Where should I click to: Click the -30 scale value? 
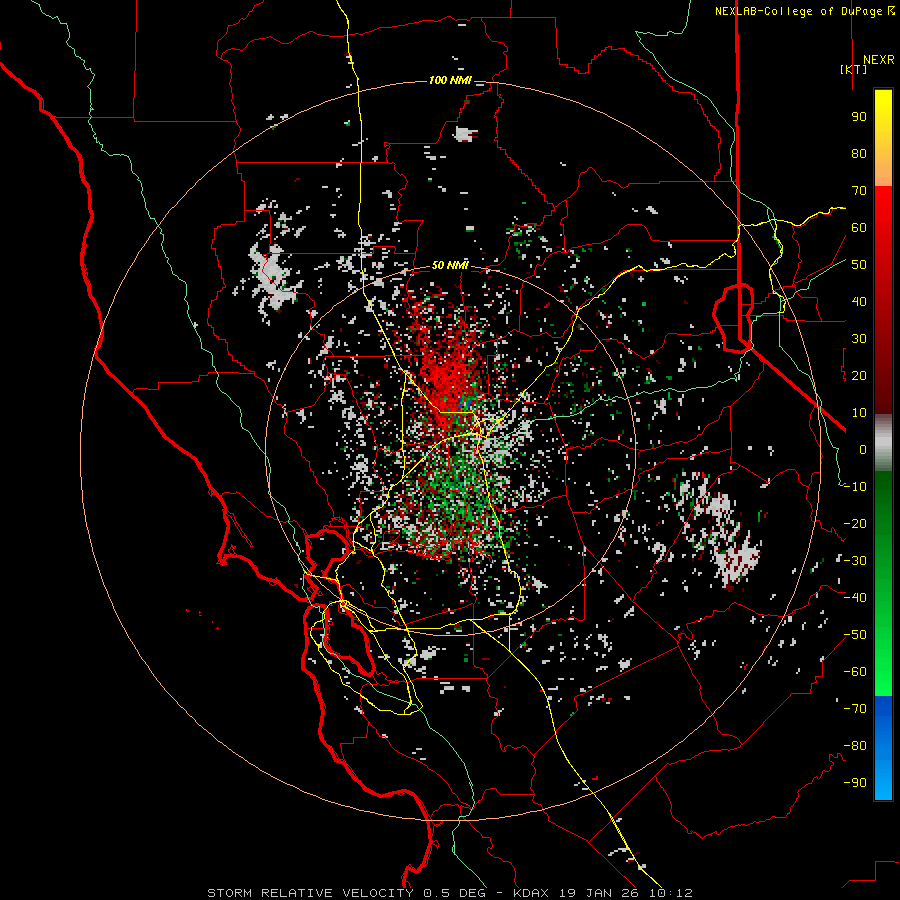point(855,561)
